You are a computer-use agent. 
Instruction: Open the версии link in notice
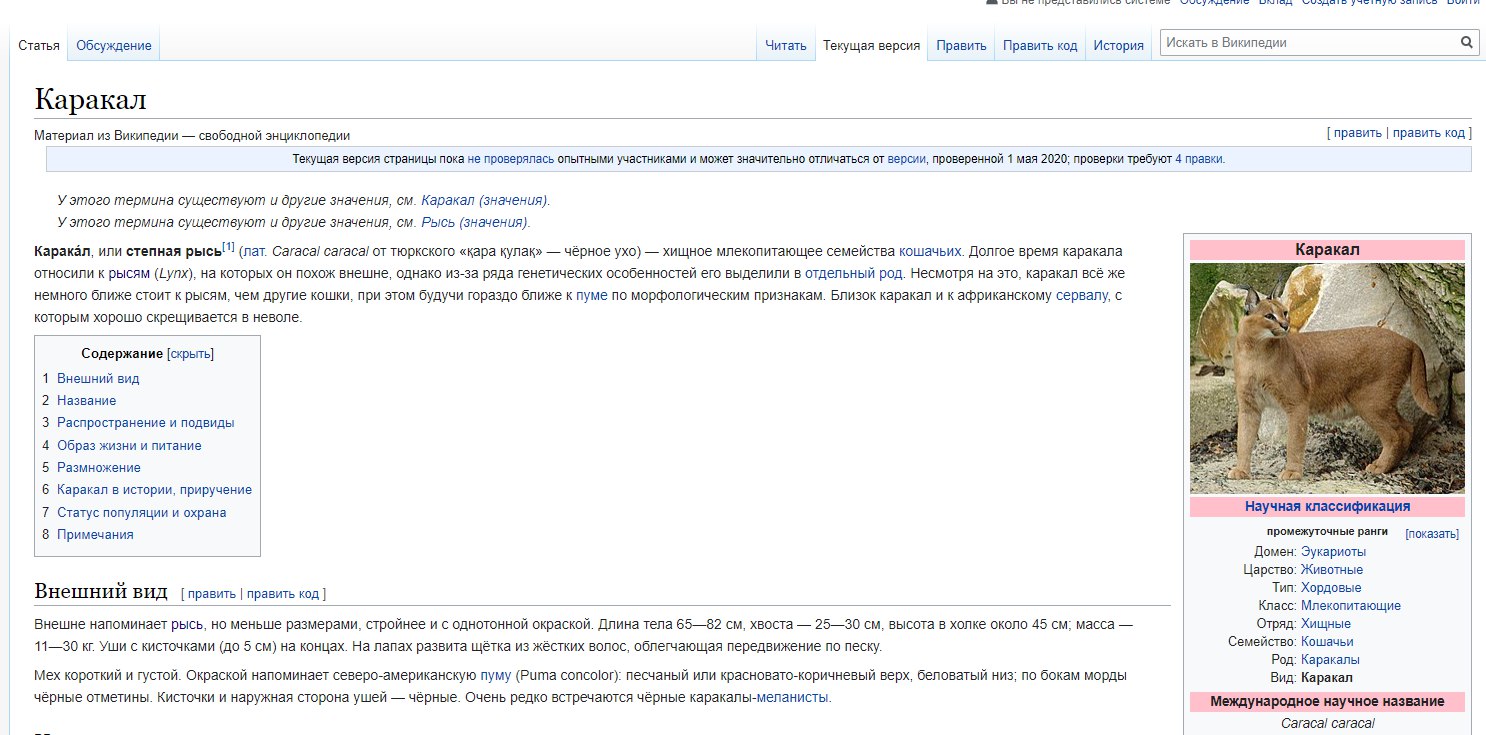906,159
